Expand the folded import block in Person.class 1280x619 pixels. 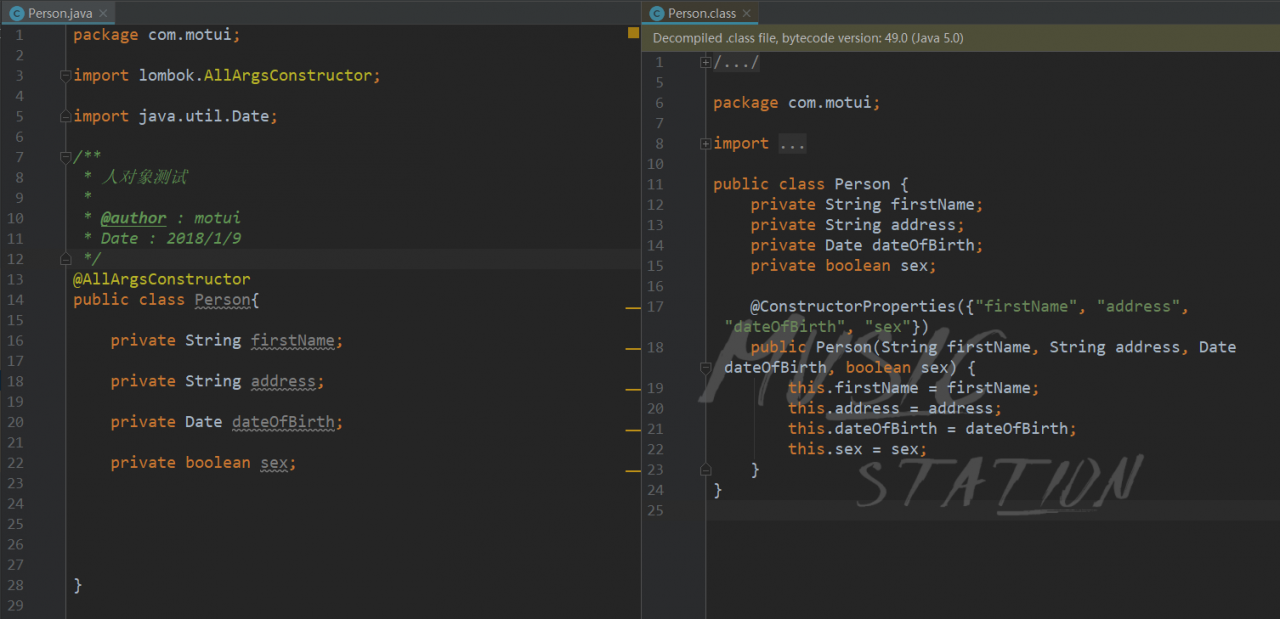coord(706,144)
